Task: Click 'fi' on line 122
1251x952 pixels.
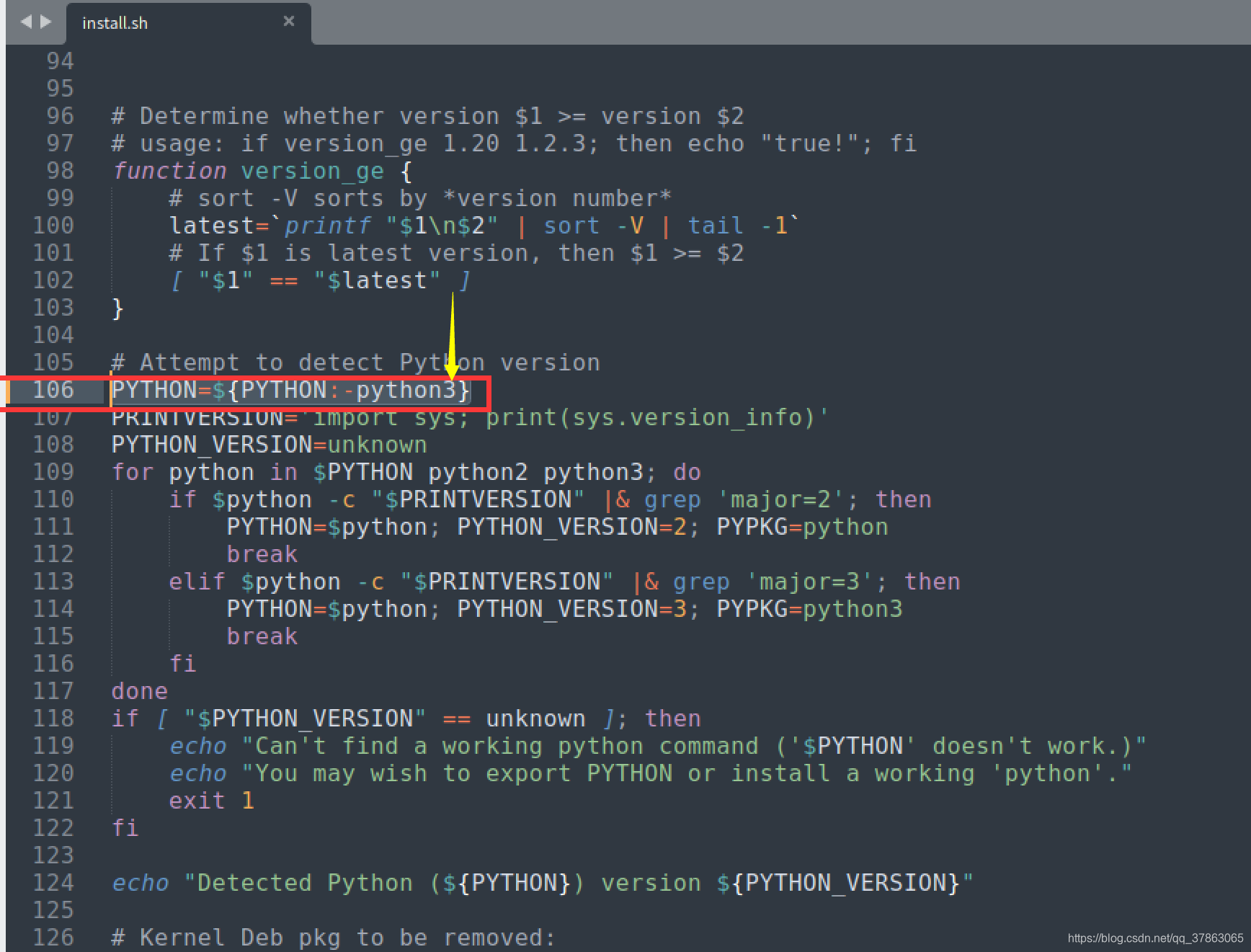Action: tap(125, 829)
